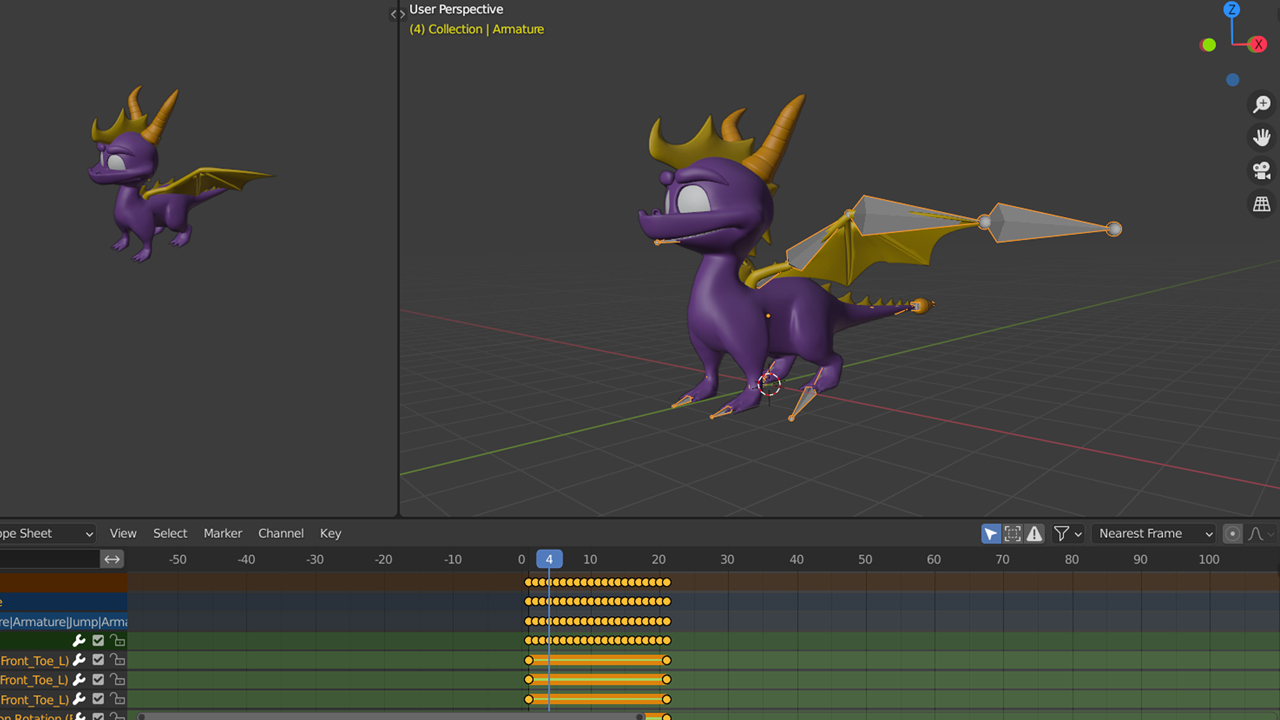Switch perspective/orthographic with the grid icon
Screen dimensions: 1280x720
pos(1262,203)
